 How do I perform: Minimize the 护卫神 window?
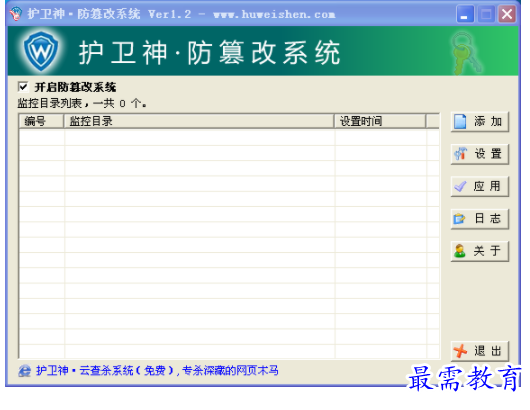(465, 14)
